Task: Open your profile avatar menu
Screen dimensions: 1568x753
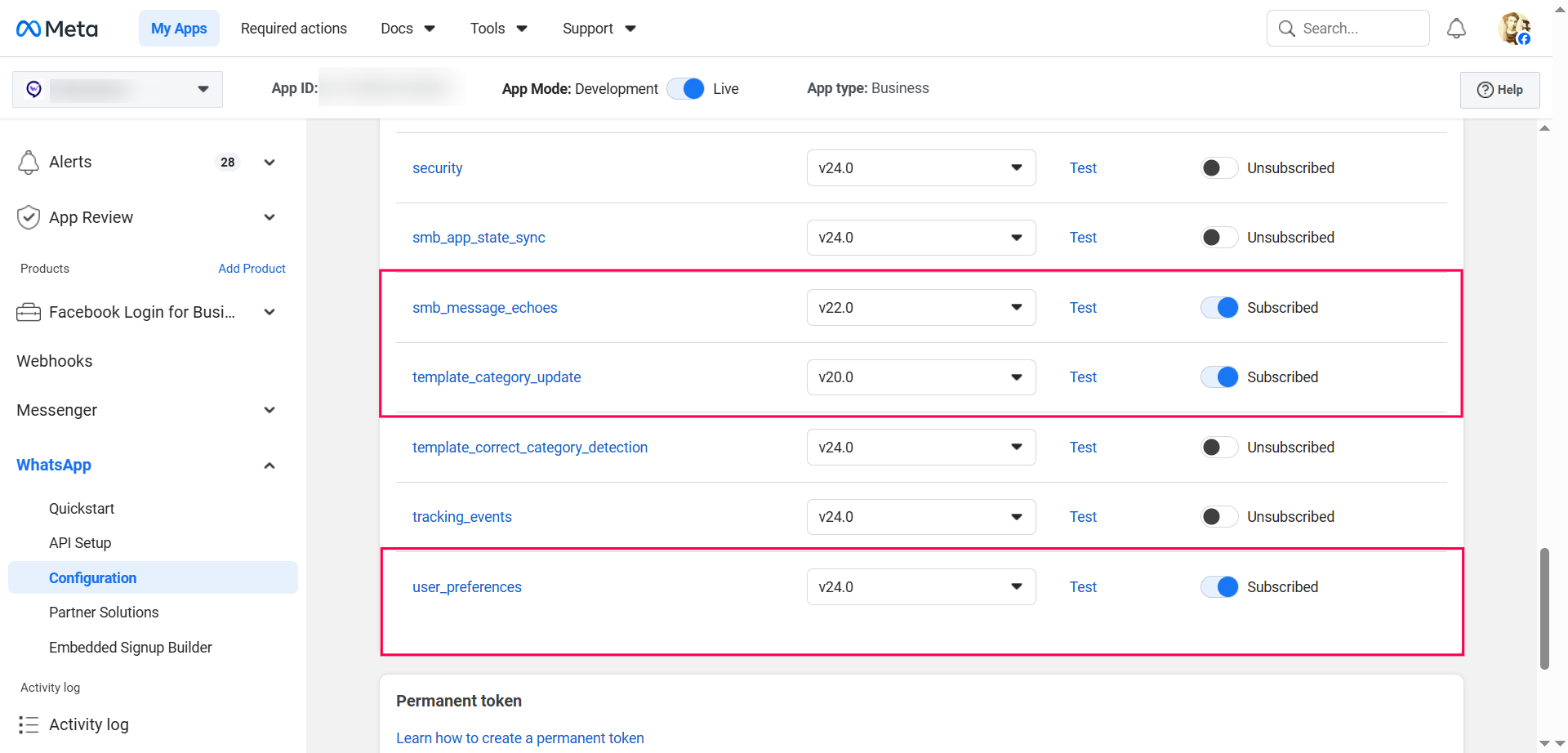Action: point(1516,28)
